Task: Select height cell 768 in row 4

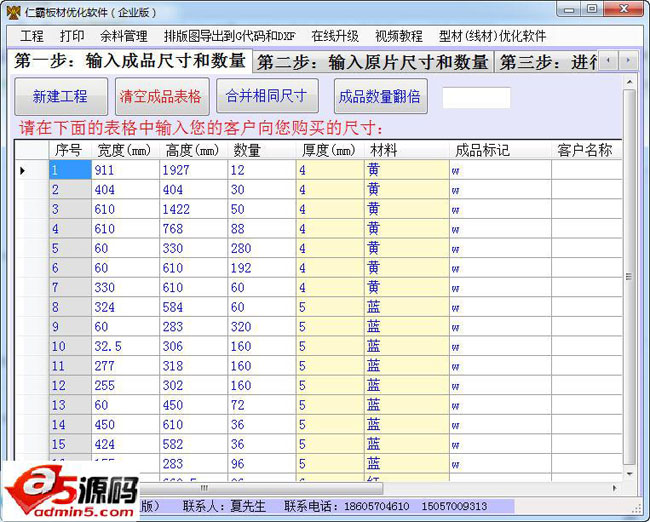Action: (193, 228)
